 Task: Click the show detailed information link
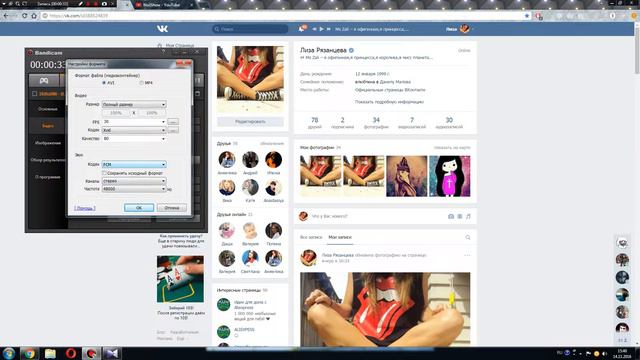[389, 102]
